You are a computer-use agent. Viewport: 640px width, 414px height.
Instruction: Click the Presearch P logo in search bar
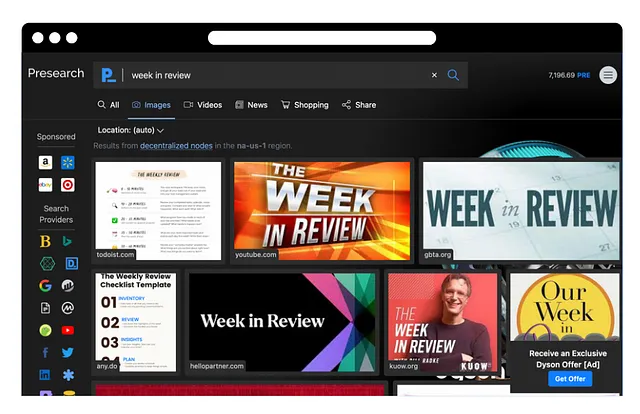[x=108, y=75]
